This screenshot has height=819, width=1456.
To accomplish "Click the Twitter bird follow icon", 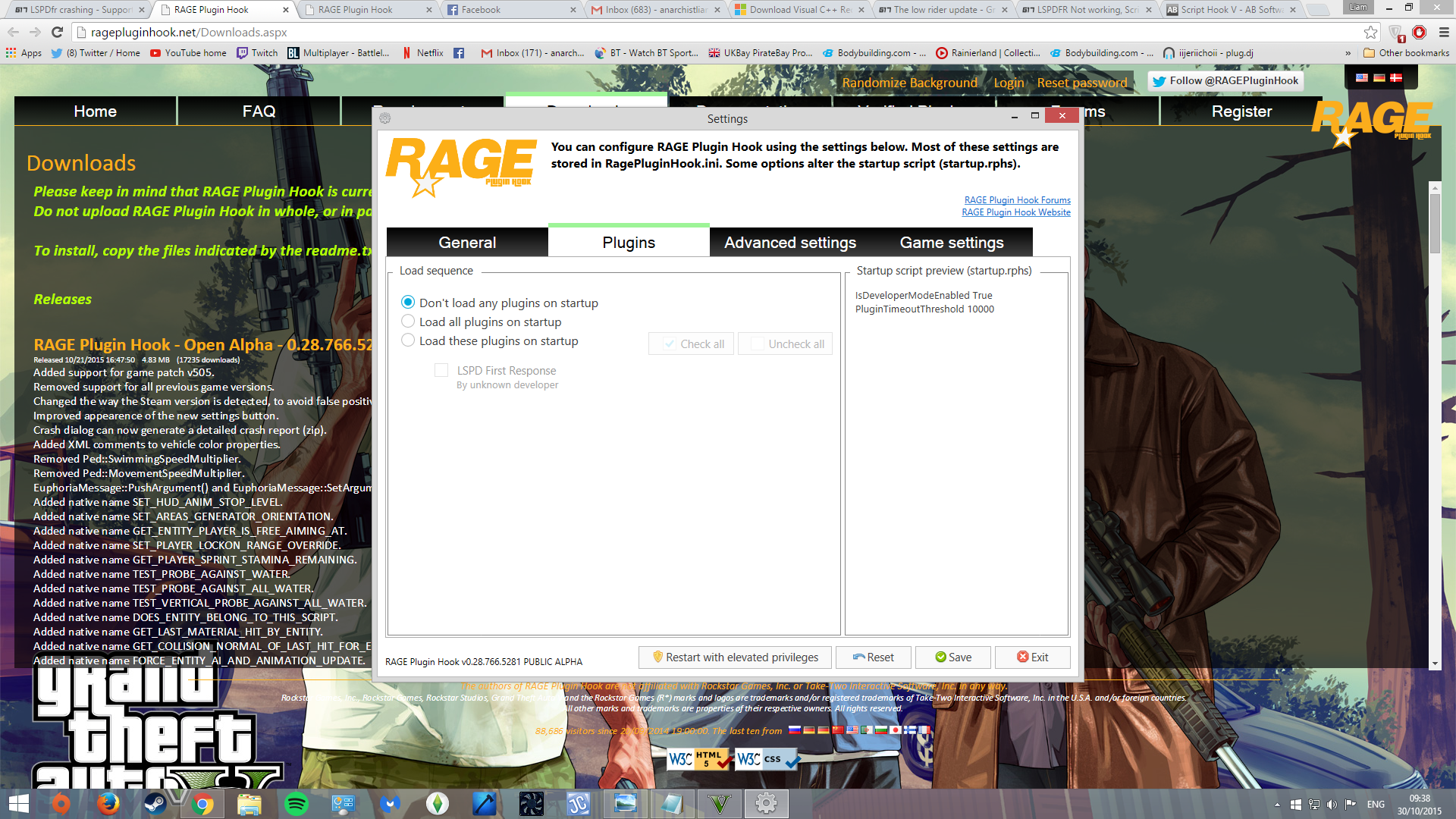I will point(1159,81).
